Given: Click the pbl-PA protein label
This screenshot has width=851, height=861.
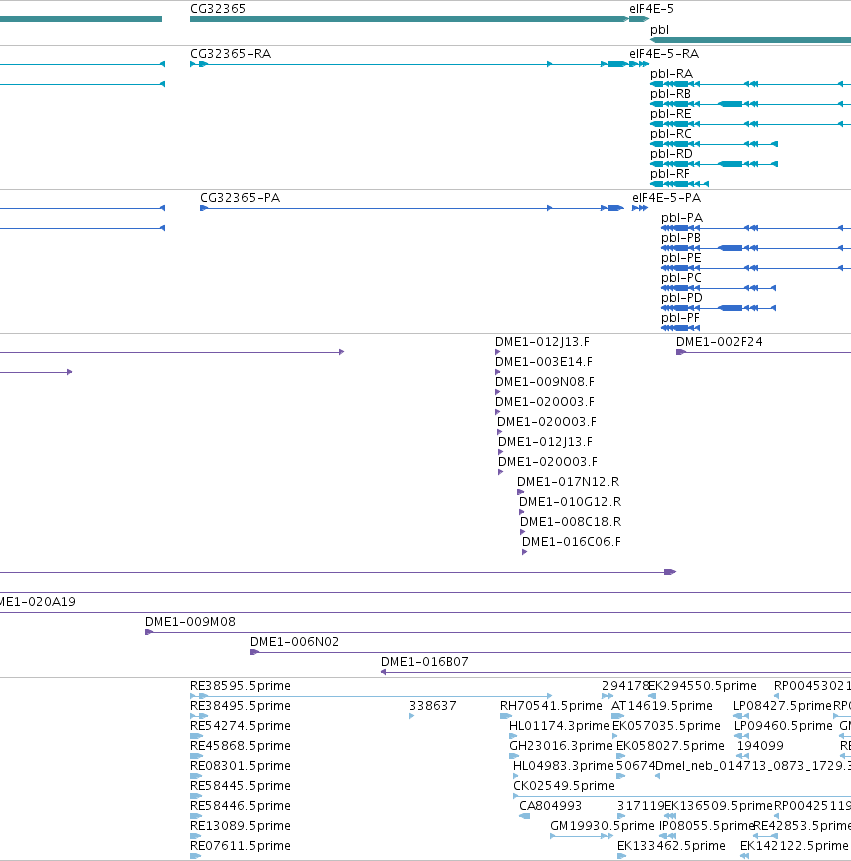Looking at the screenshot, I should [681, 218].
